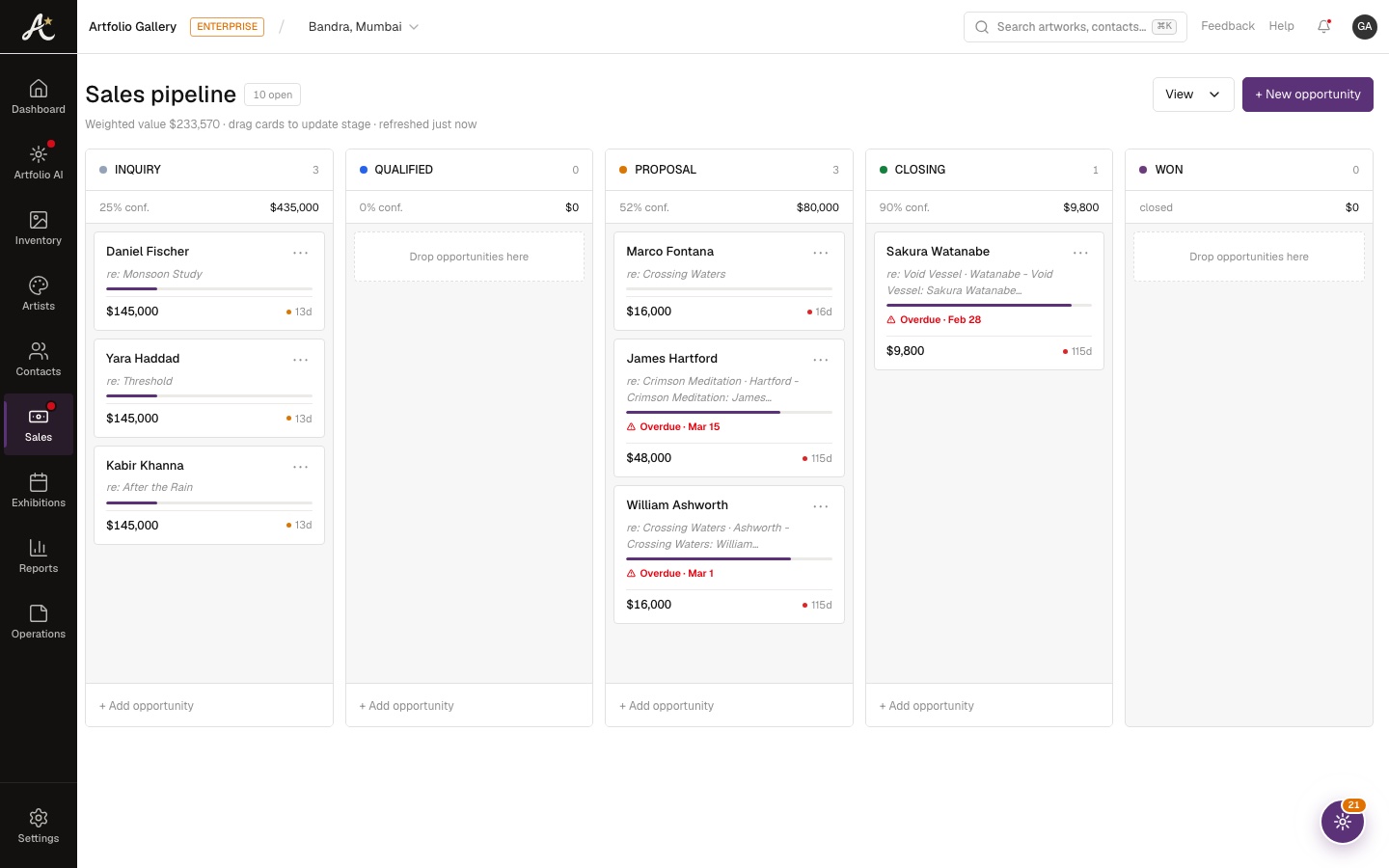Click Sakura Watanabe card progress bar
The width and height of the screenshot is (1389, 868).
click(989, 305)
